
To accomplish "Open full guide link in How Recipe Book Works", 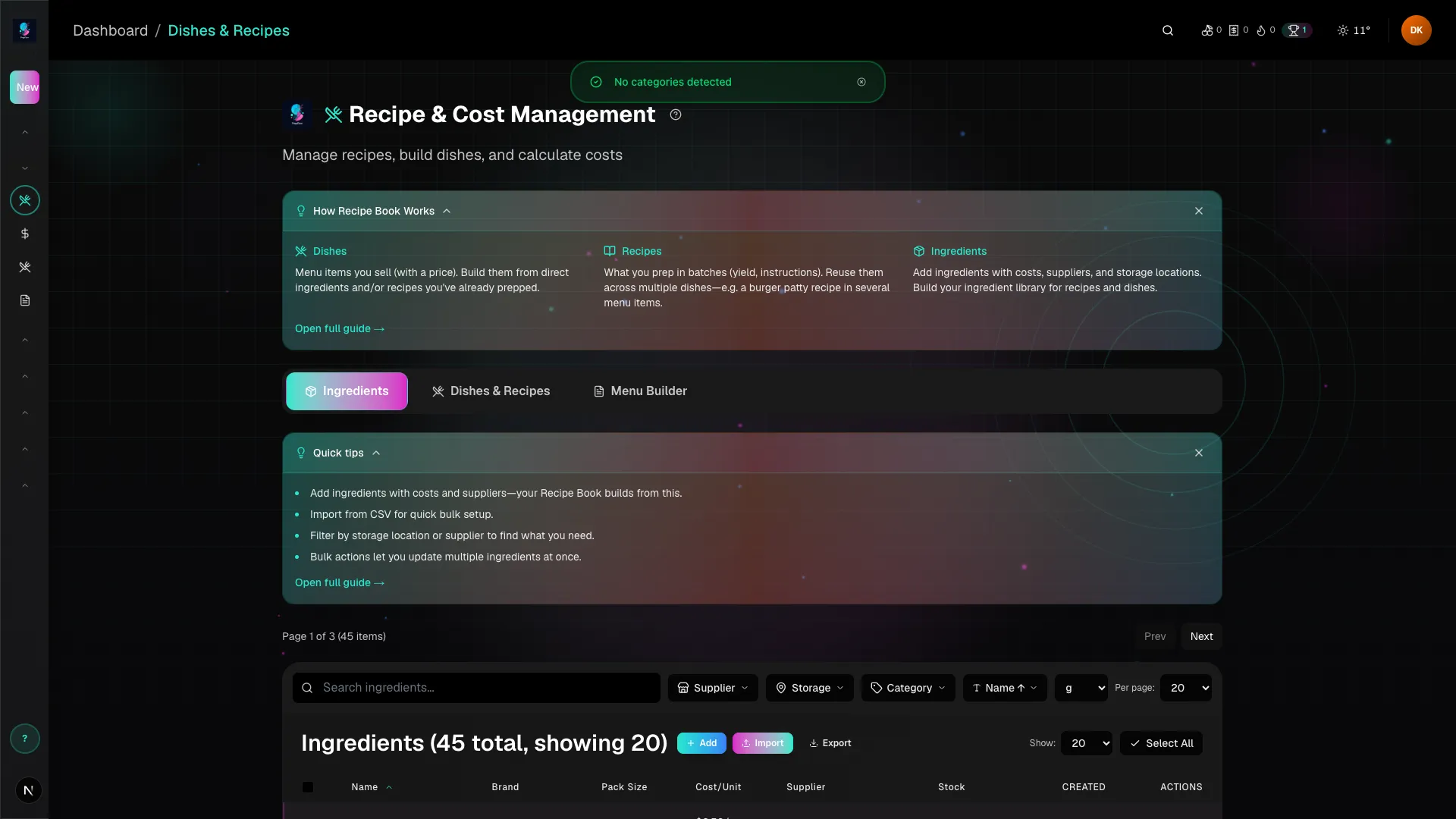I will click(340, 328).
